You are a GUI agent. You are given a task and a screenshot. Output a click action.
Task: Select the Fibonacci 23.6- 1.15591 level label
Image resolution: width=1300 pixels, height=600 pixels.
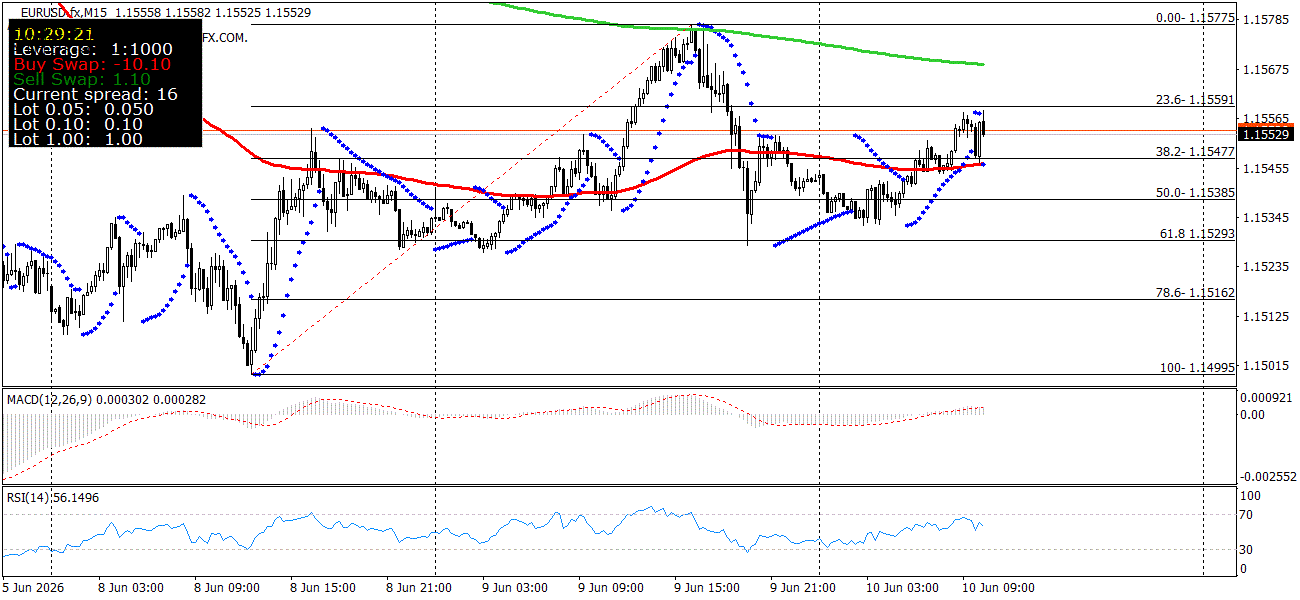coord(1195,100)
